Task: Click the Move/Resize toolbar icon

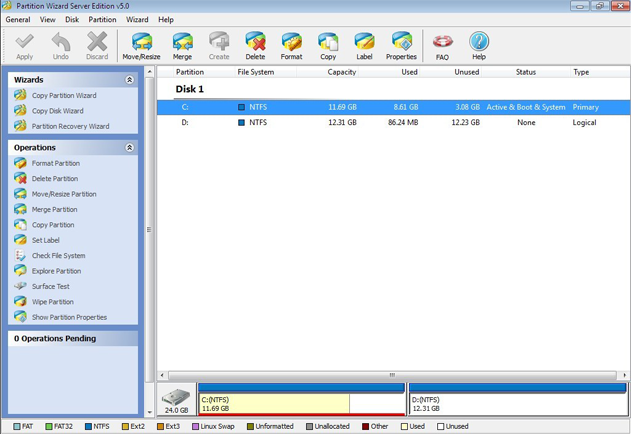Action: pyautogui.click(x=141, y=45)
